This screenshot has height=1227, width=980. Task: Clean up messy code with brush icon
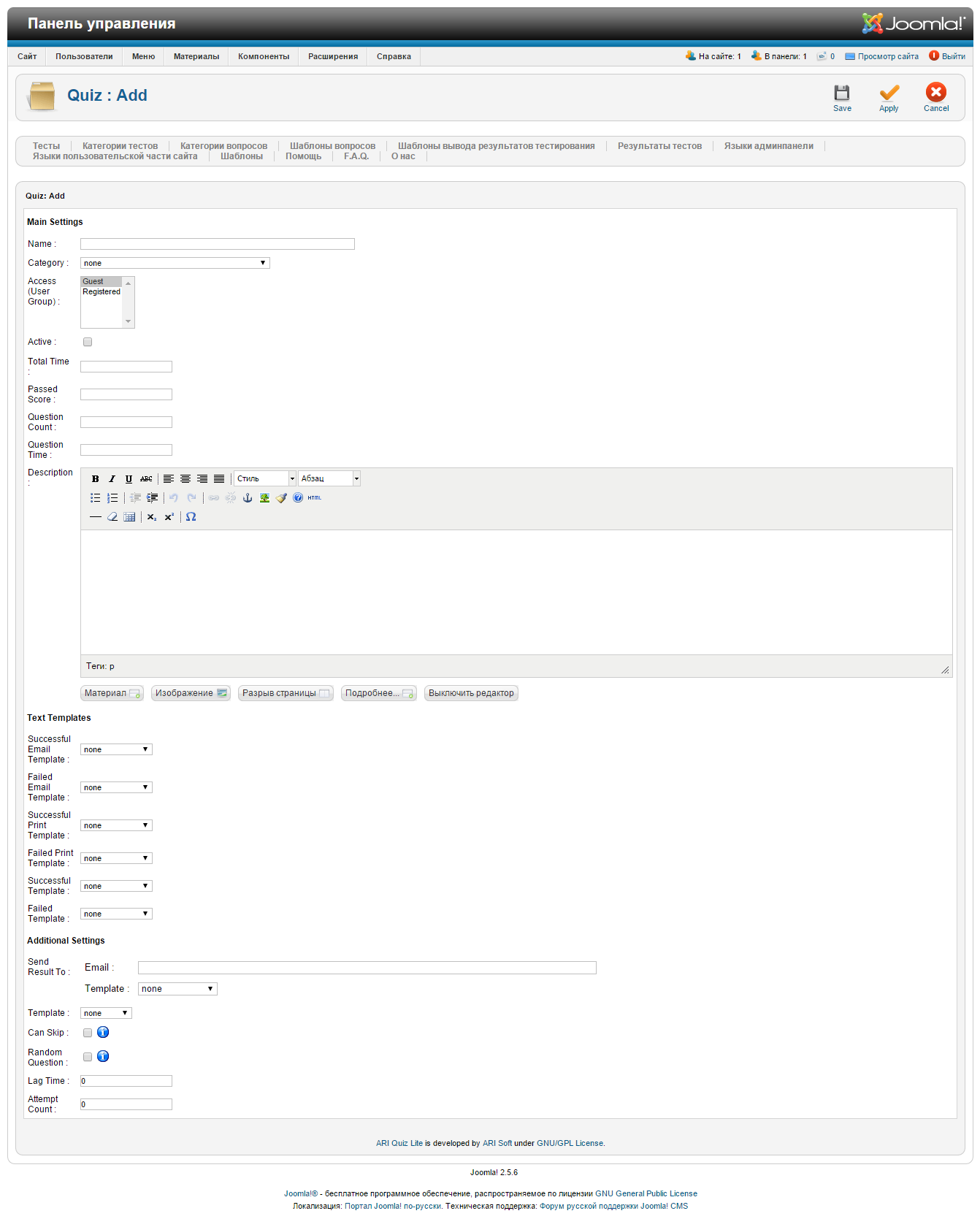281,498
